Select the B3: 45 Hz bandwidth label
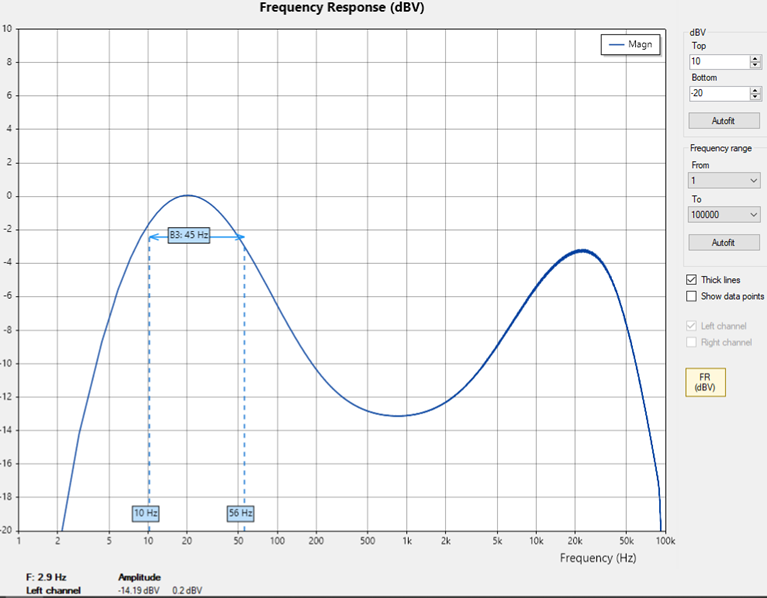Viewport: 767px width, 598px height. point(189,235)
